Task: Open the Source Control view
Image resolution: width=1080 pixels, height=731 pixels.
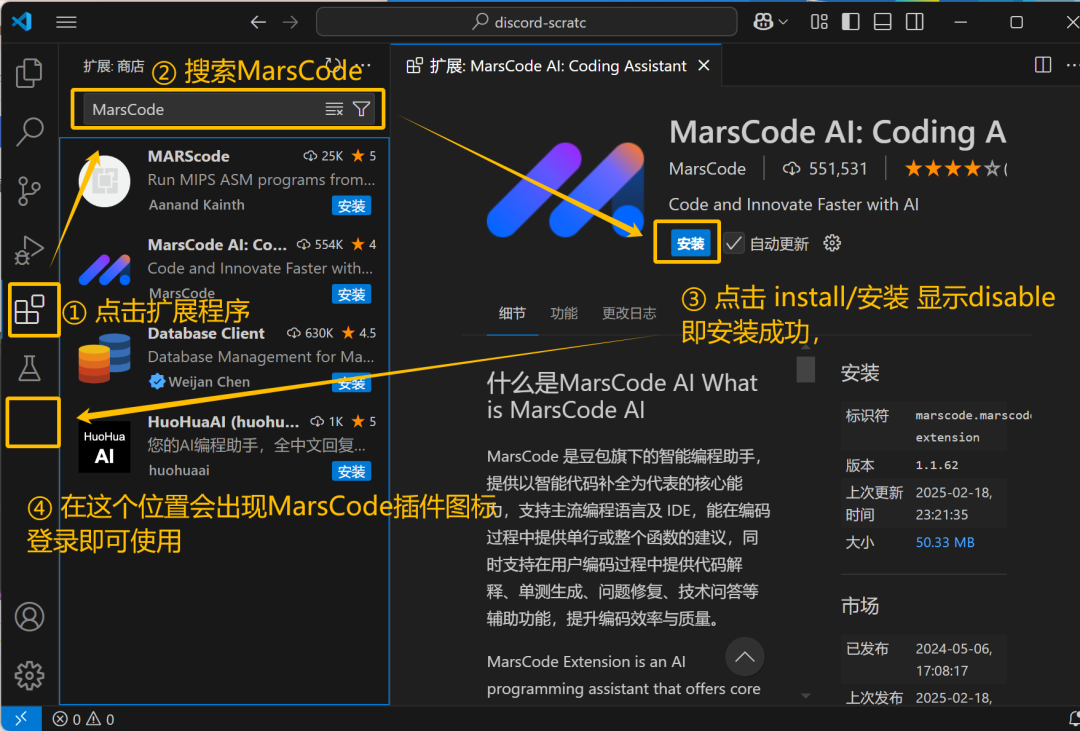Action: 29,190
